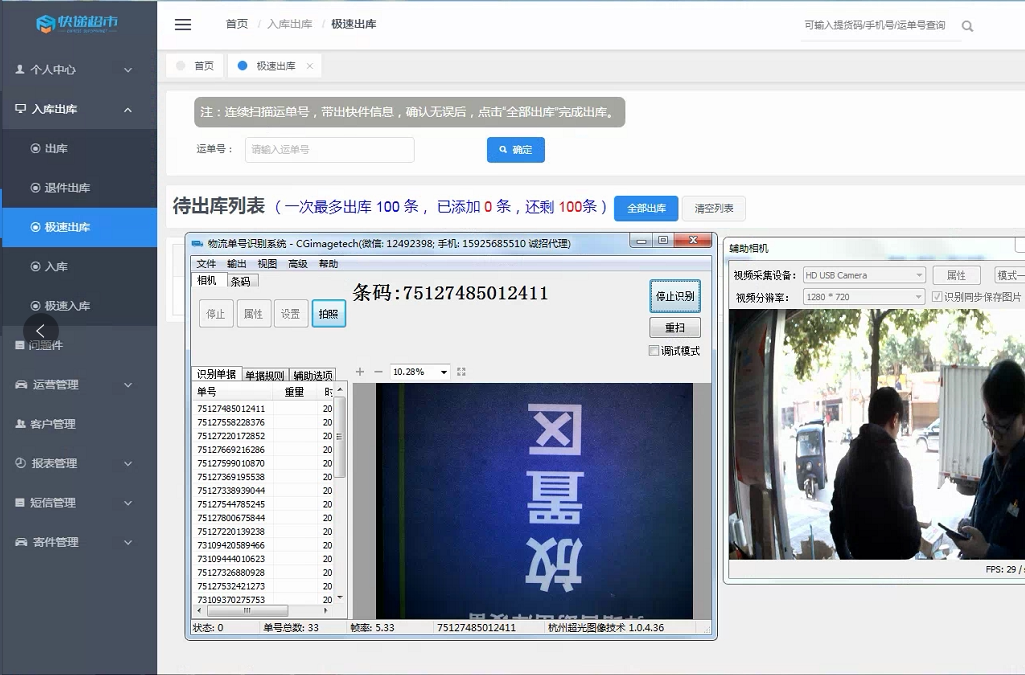
Task: Click the search magnifier icon
Action: (x=967, y=26)
